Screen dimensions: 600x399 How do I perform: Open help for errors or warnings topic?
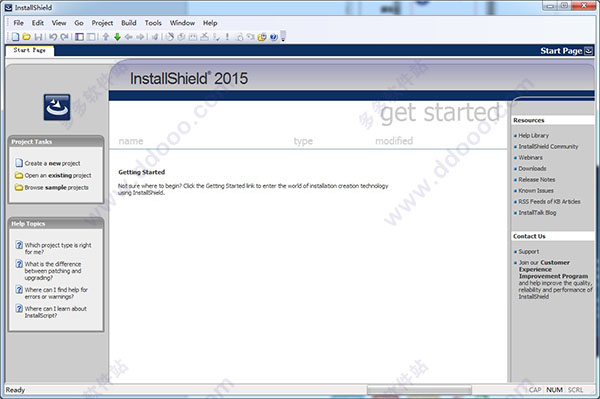point(56,293)
